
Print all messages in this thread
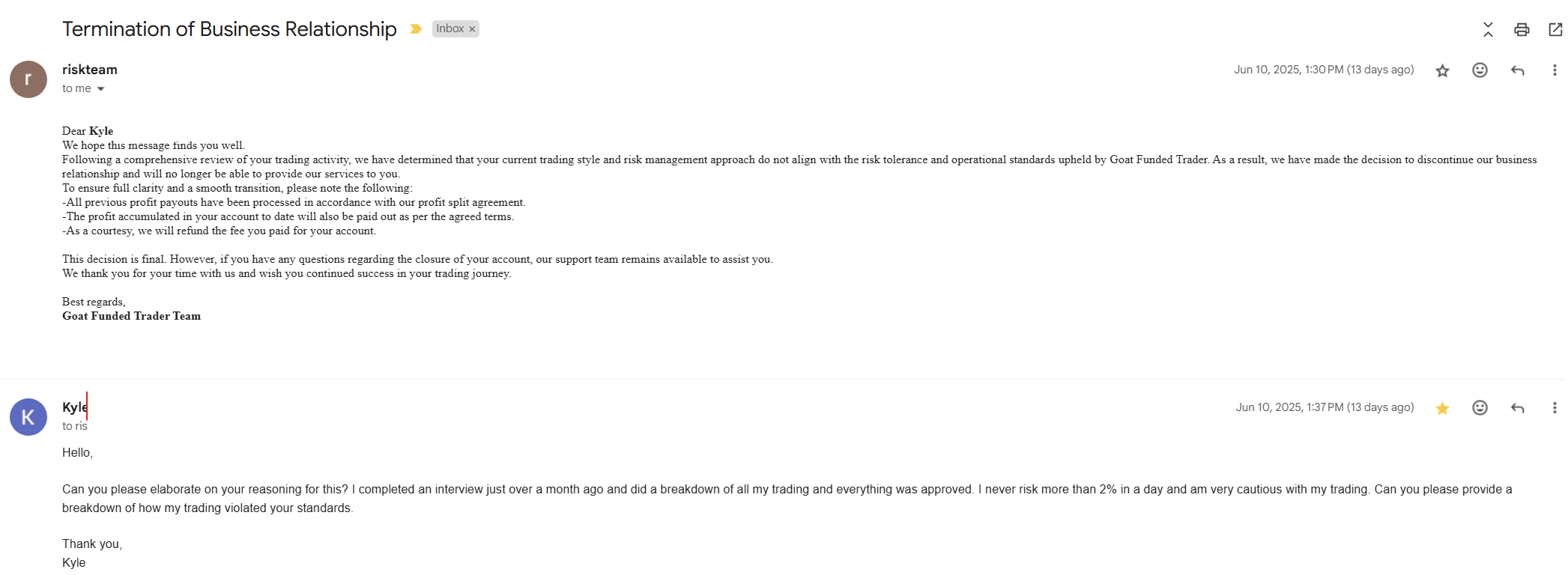(x=1521, y=29)
